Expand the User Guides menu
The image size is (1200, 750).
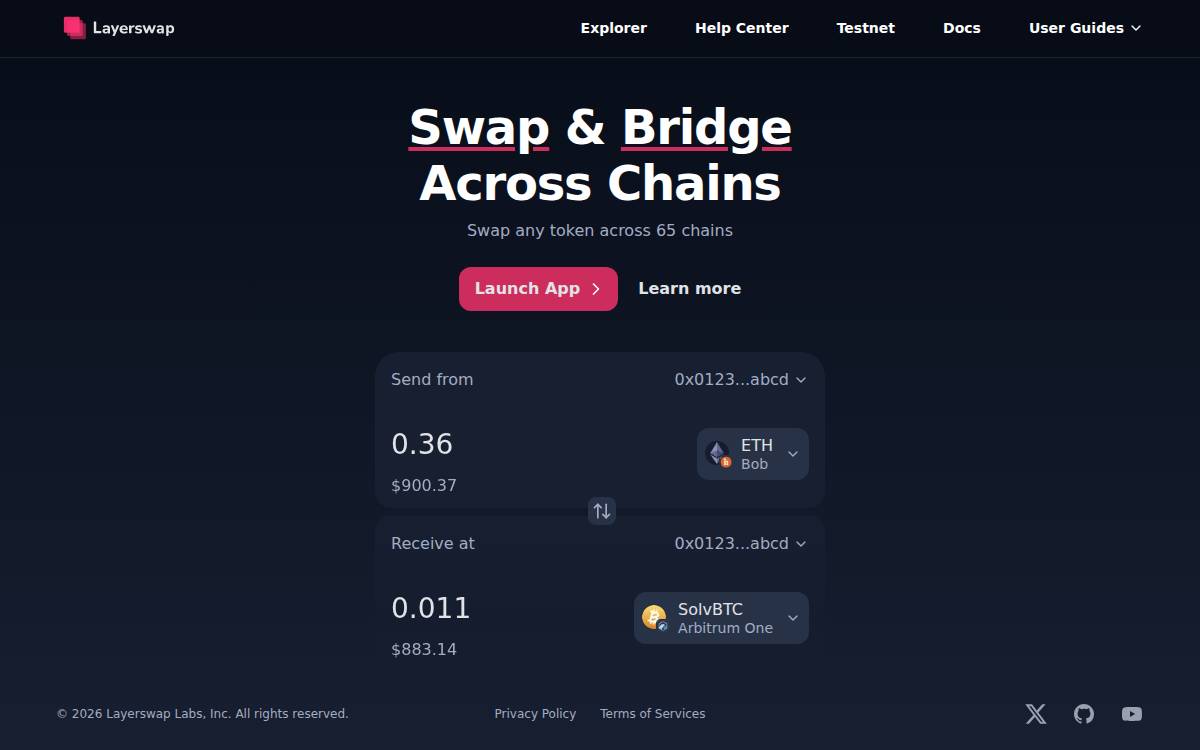click(1085, 28)
